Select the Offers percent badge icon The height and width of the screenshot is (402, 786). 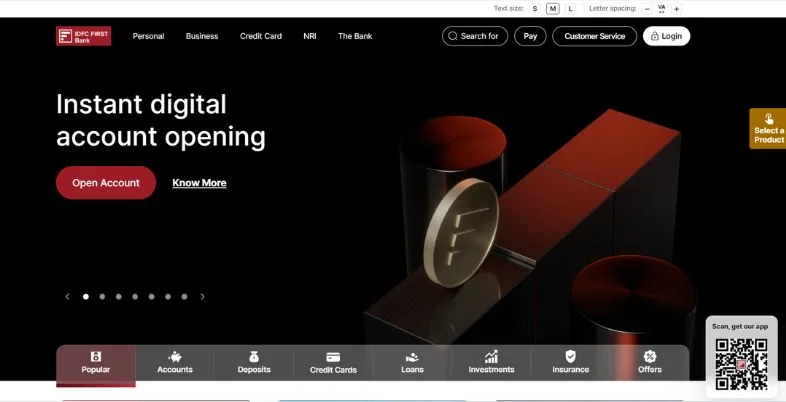650,357
